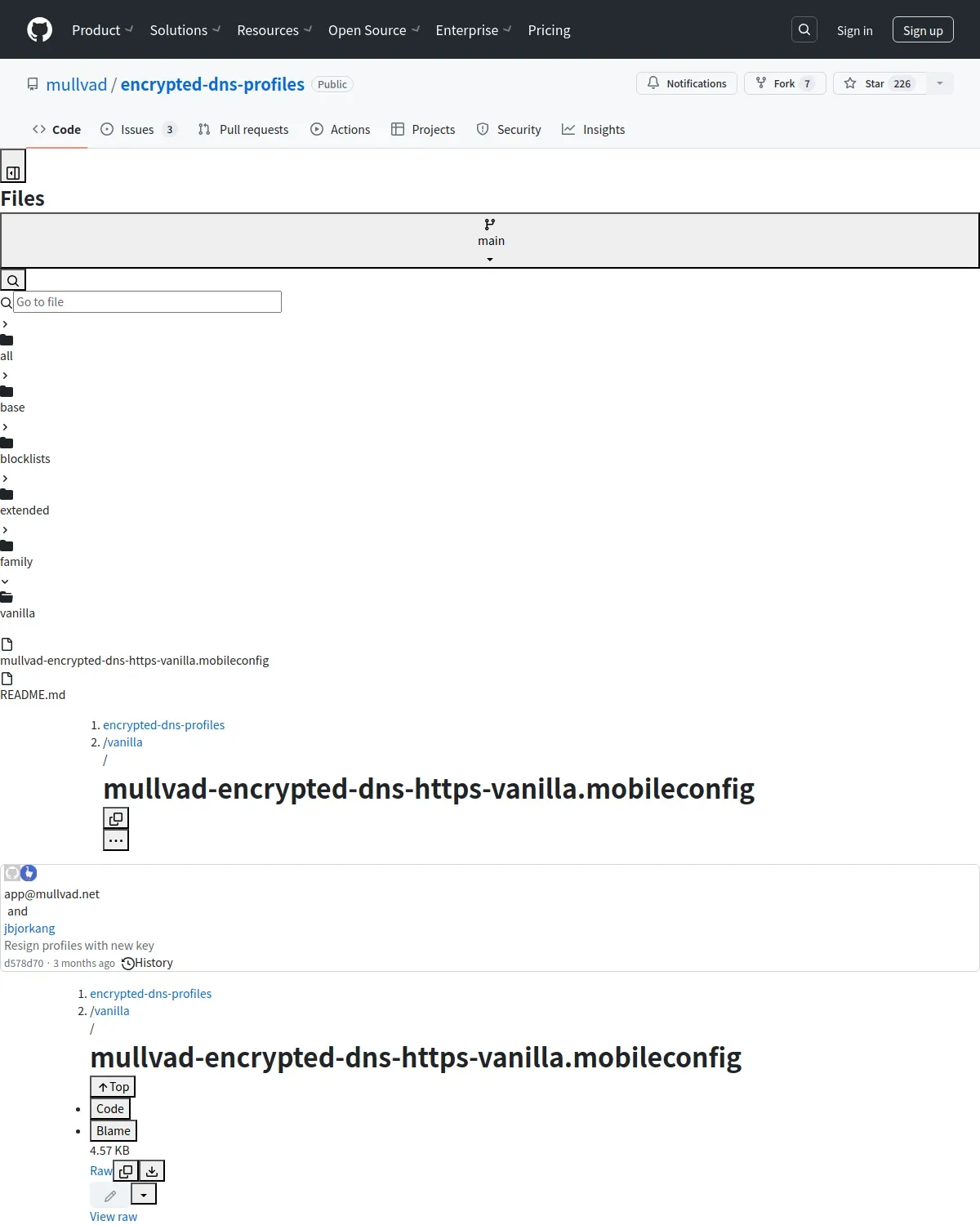This screenshot has width=980, height=1225.
Task: Open the GitHub homepage logo
Action: coord(39,30)
